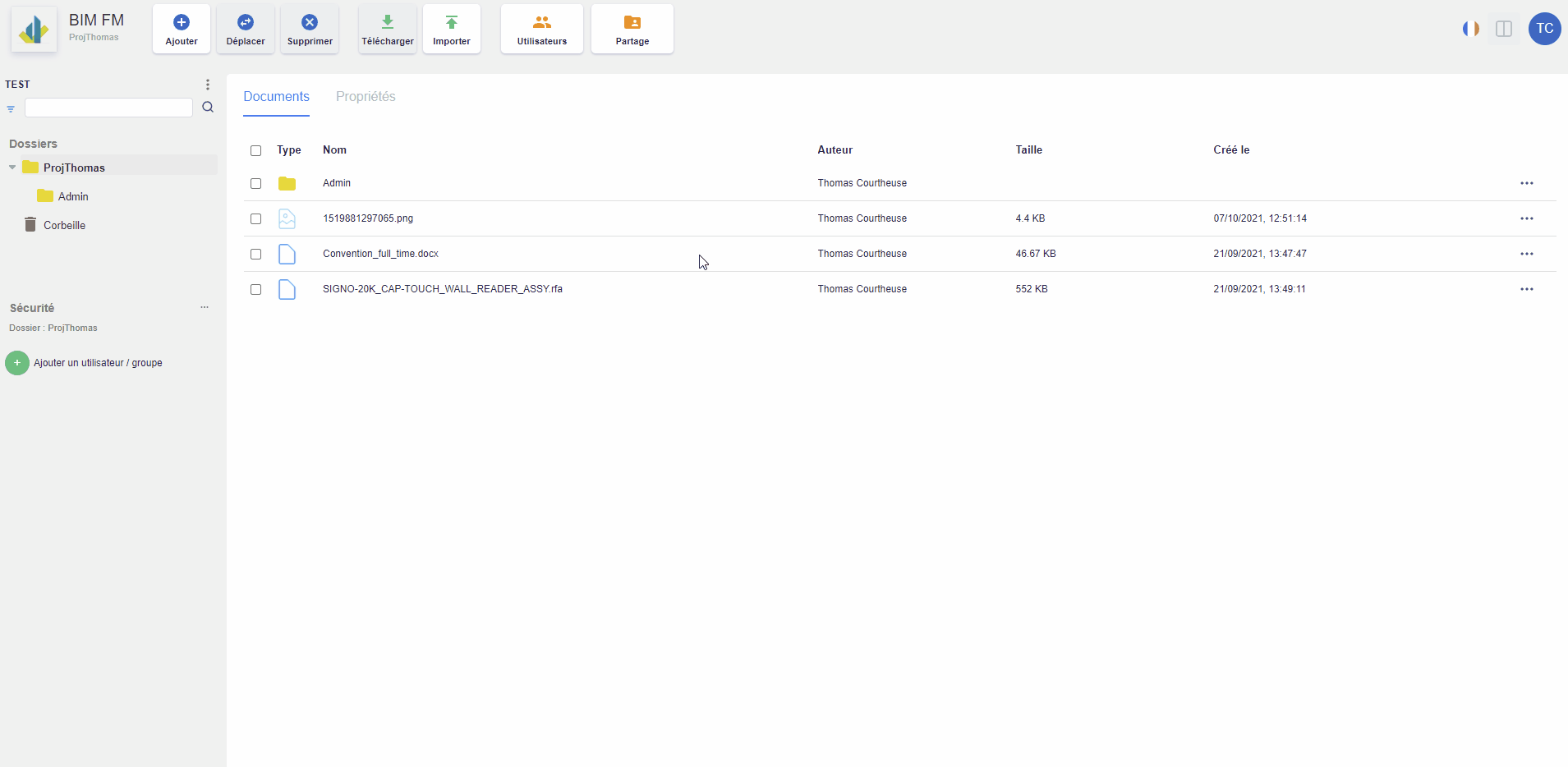Click Ajouter un utilisateur / groupe

(98, 363)
